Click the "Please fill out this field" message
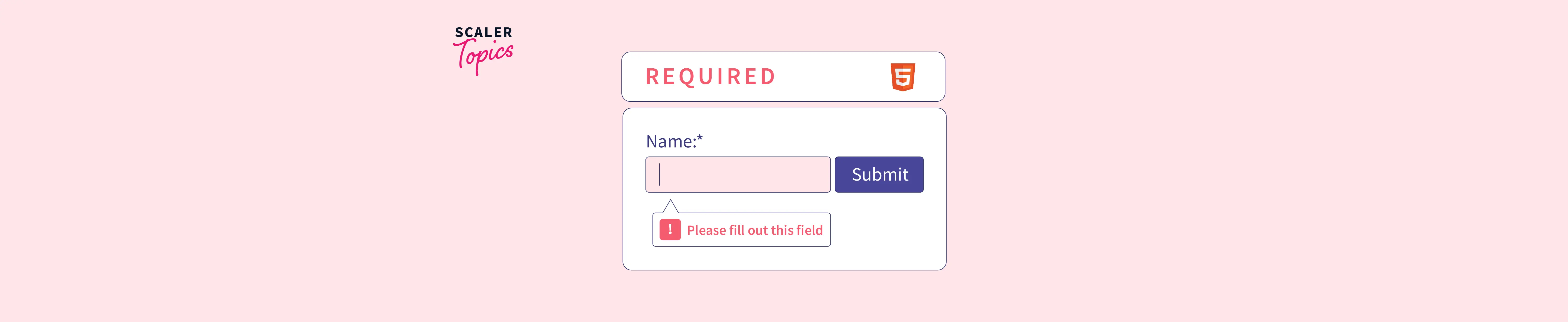The image size is (1568, 322). pos(754,230)
